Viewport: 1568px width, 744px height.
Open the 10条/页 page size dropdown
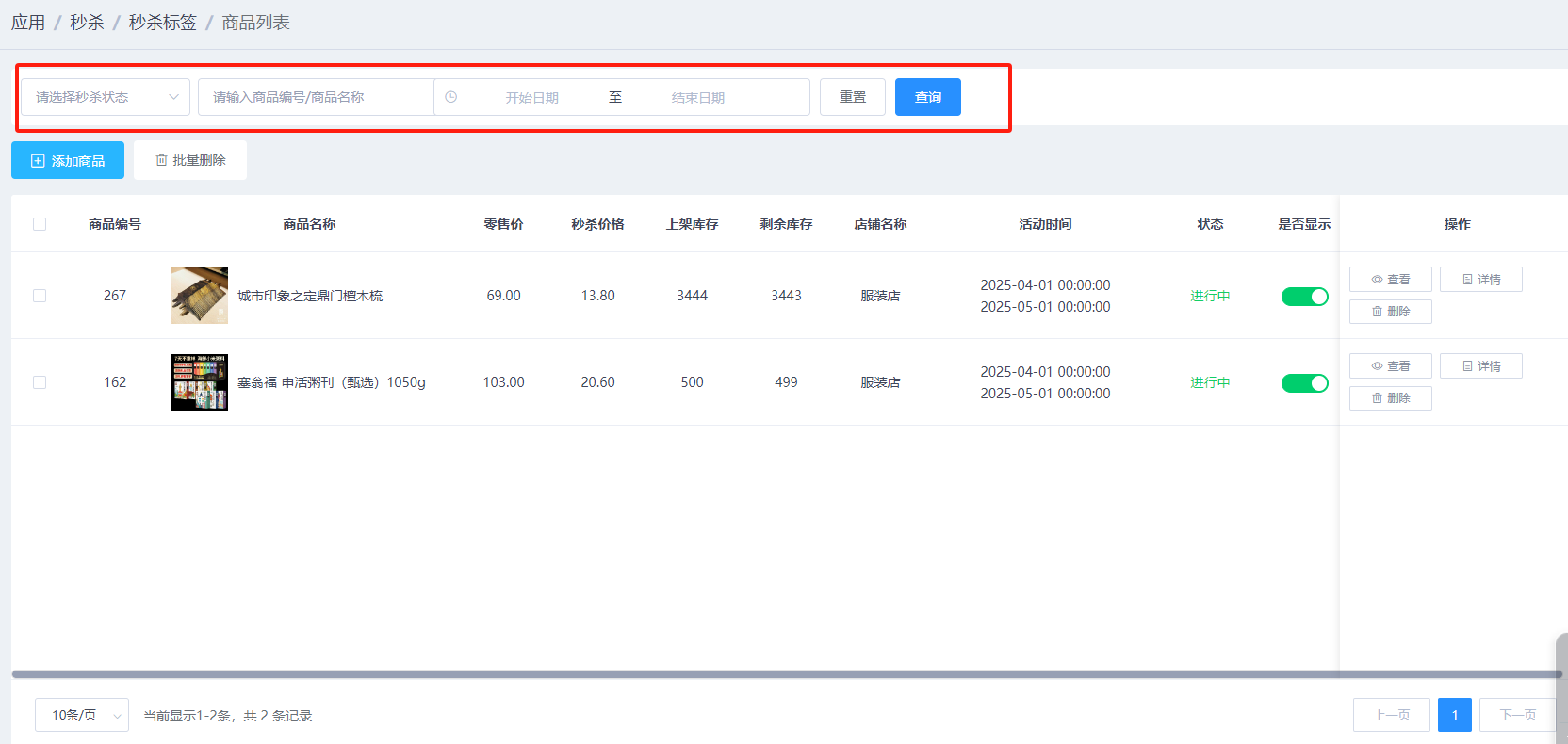point(82,716)
